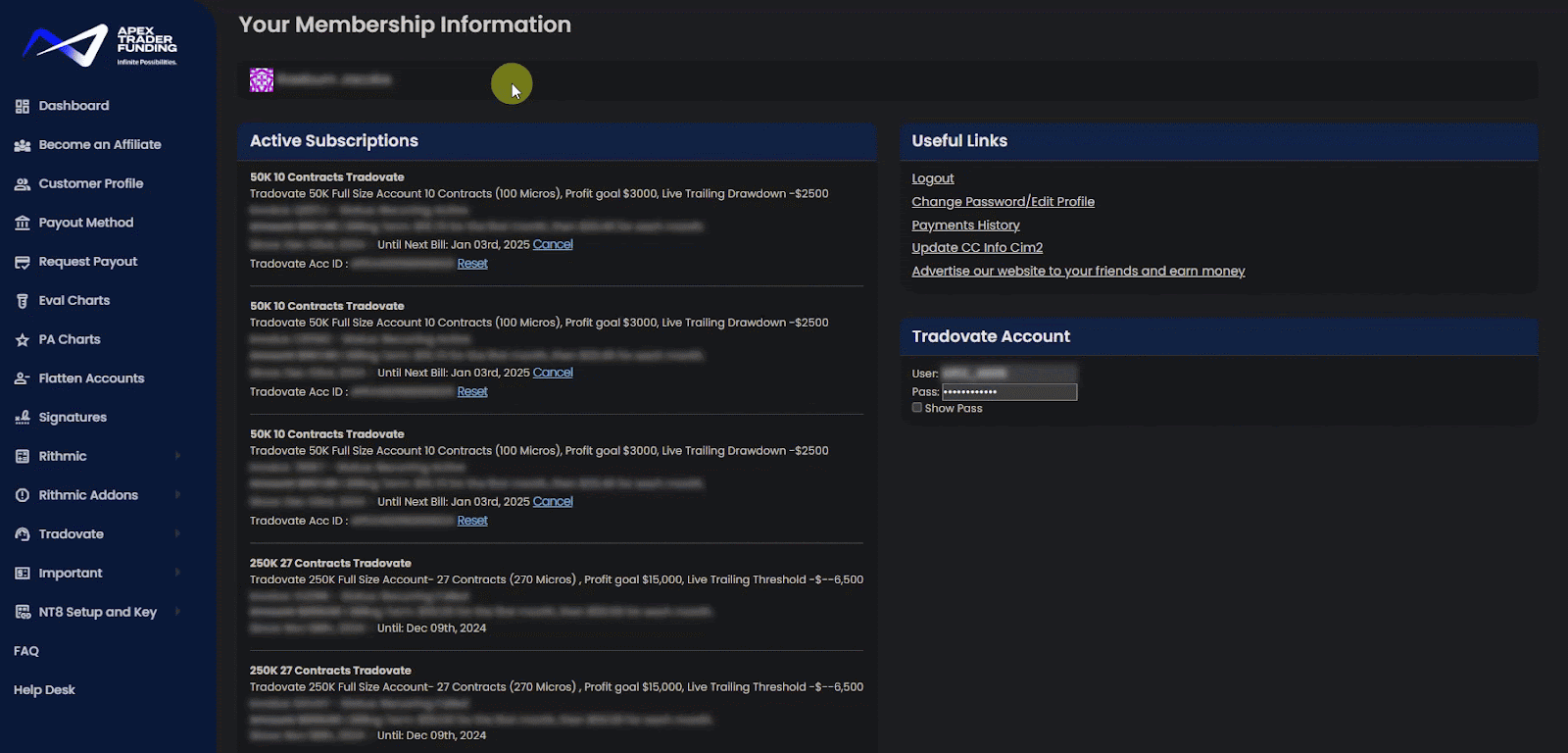Select Request Payout in sidebar
This screenshot has height=753, width=1568.
tap(88, 262)
